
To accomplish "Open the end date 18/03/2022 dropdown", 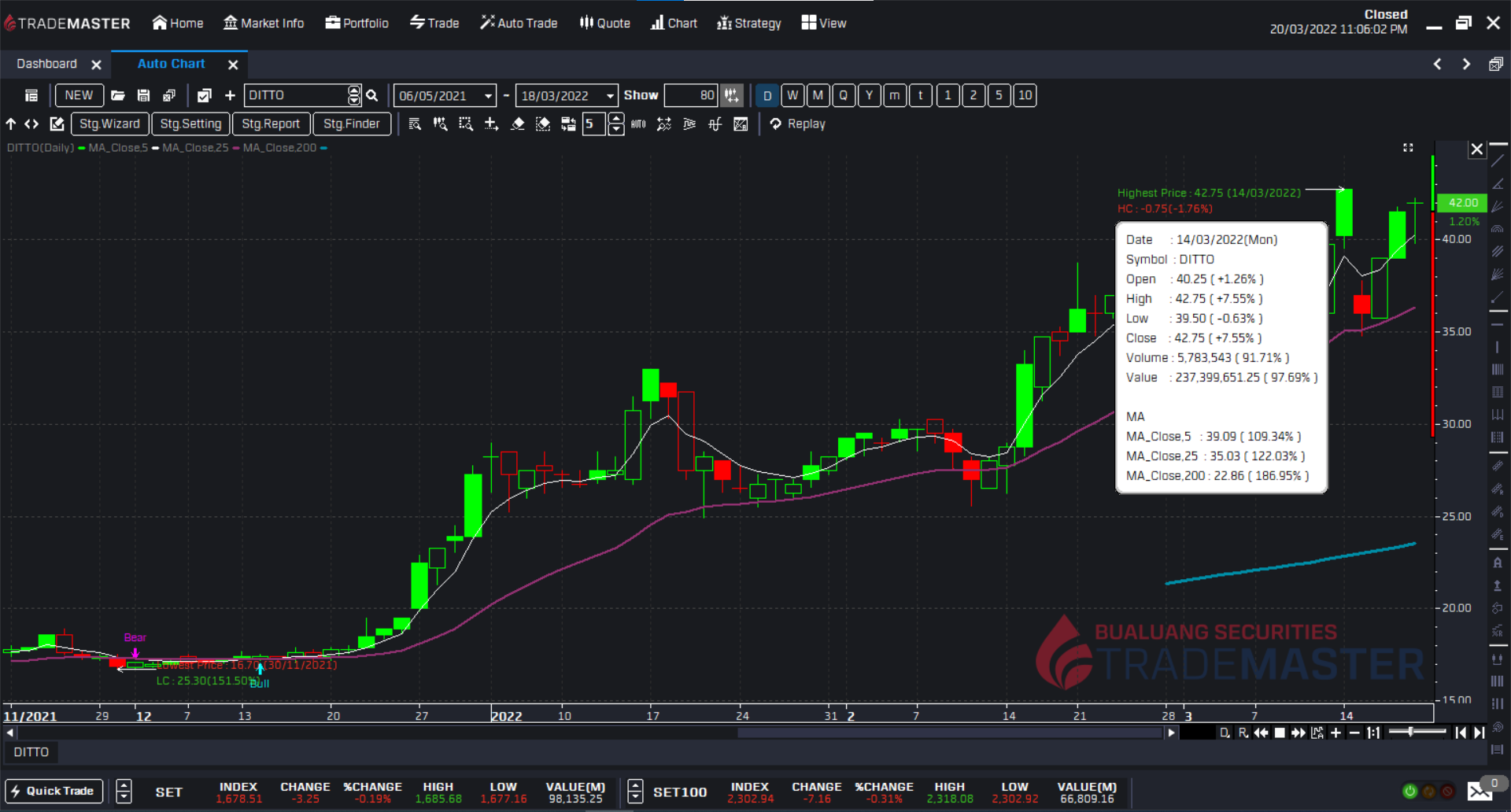I will 611,95.
